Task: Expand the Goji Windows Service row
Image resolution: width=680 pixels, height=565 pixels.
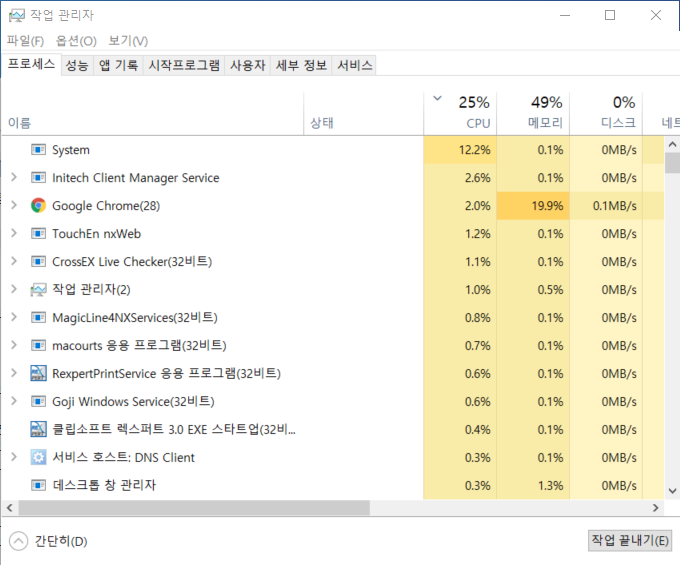Action: click(x=14, y=401)
